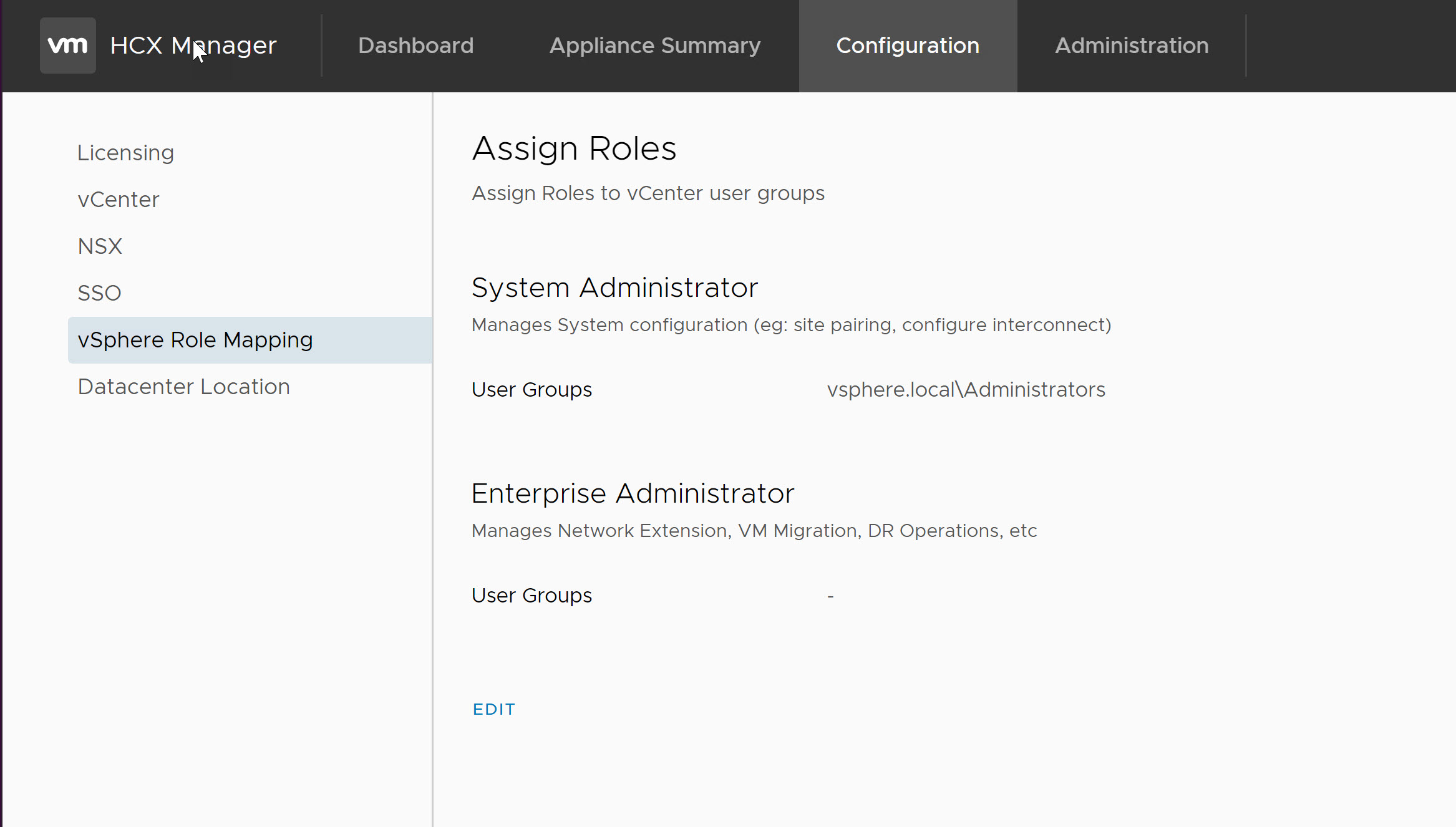Go to the Administration tab
Screen dimensions: 1456x827
coord(1131,46)
